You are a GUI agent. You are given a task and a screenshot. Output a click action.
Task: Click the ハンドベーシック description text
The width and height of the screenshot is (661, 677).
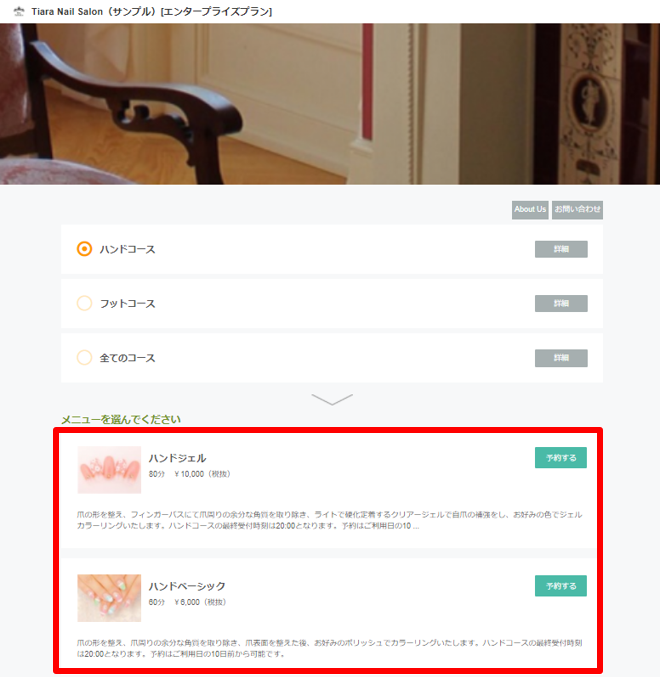point(329,649)
